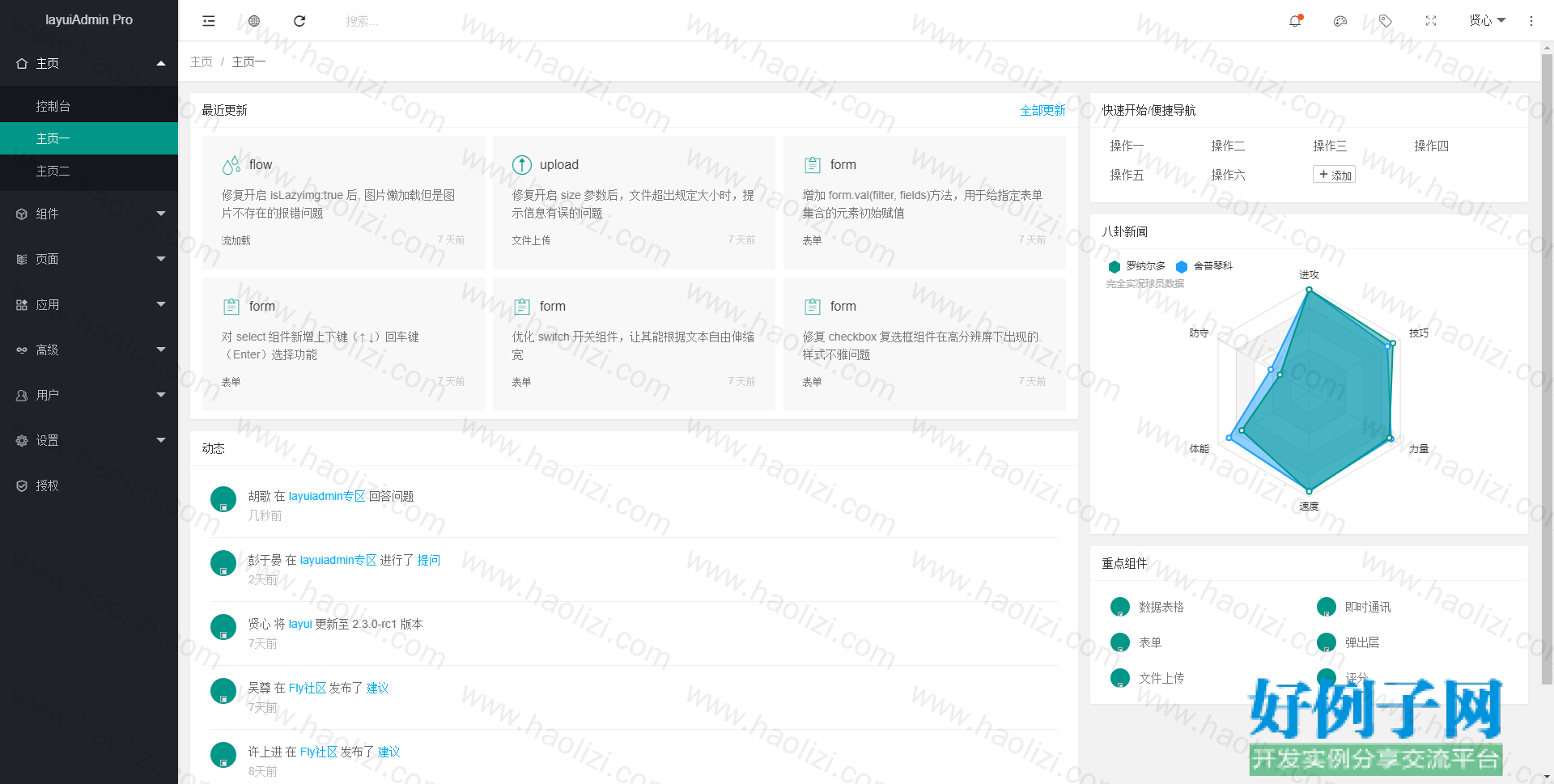Viewport: 1554px width, 784px height.
Task: Click the 即时通讯 round icon
Action: point(1327,607)
